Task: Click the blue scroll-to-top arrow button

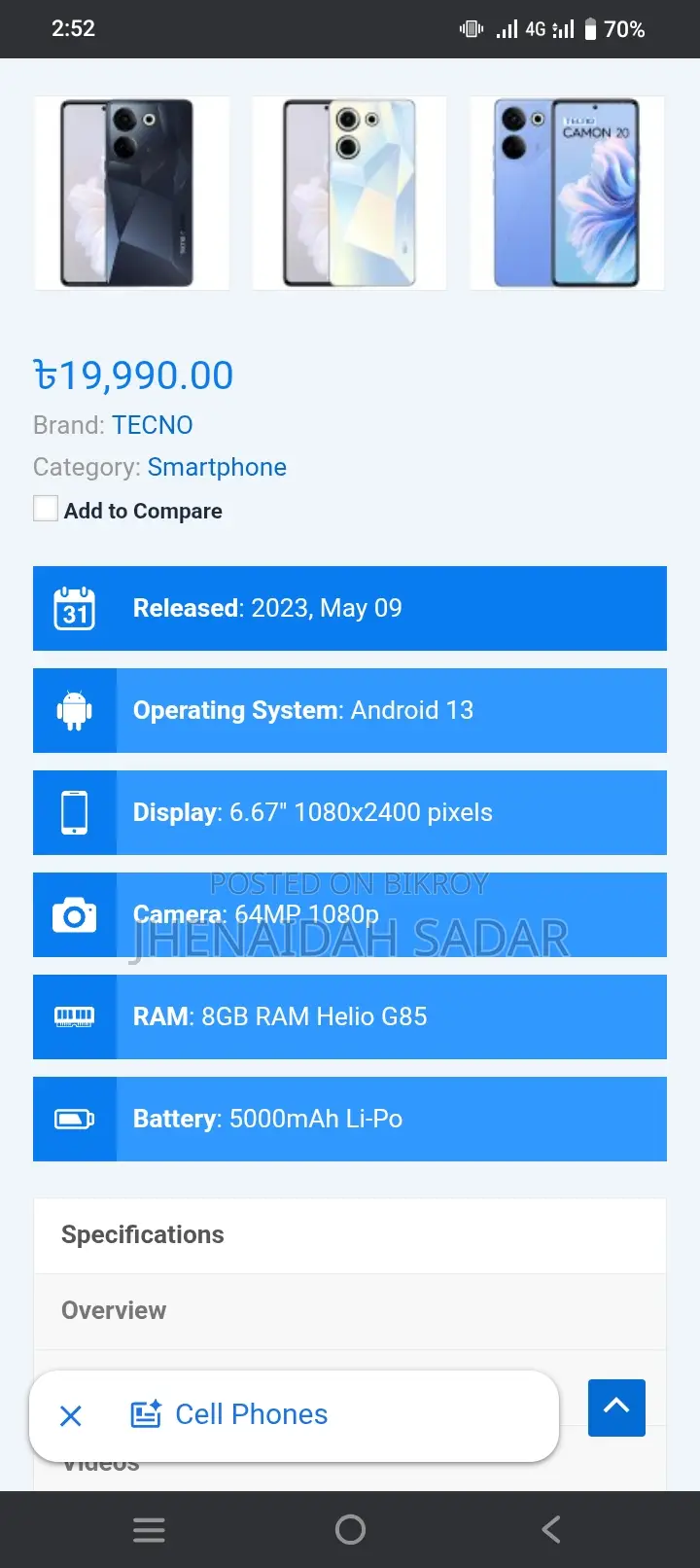Action: pyautogui.click(x=616, y=1408)
